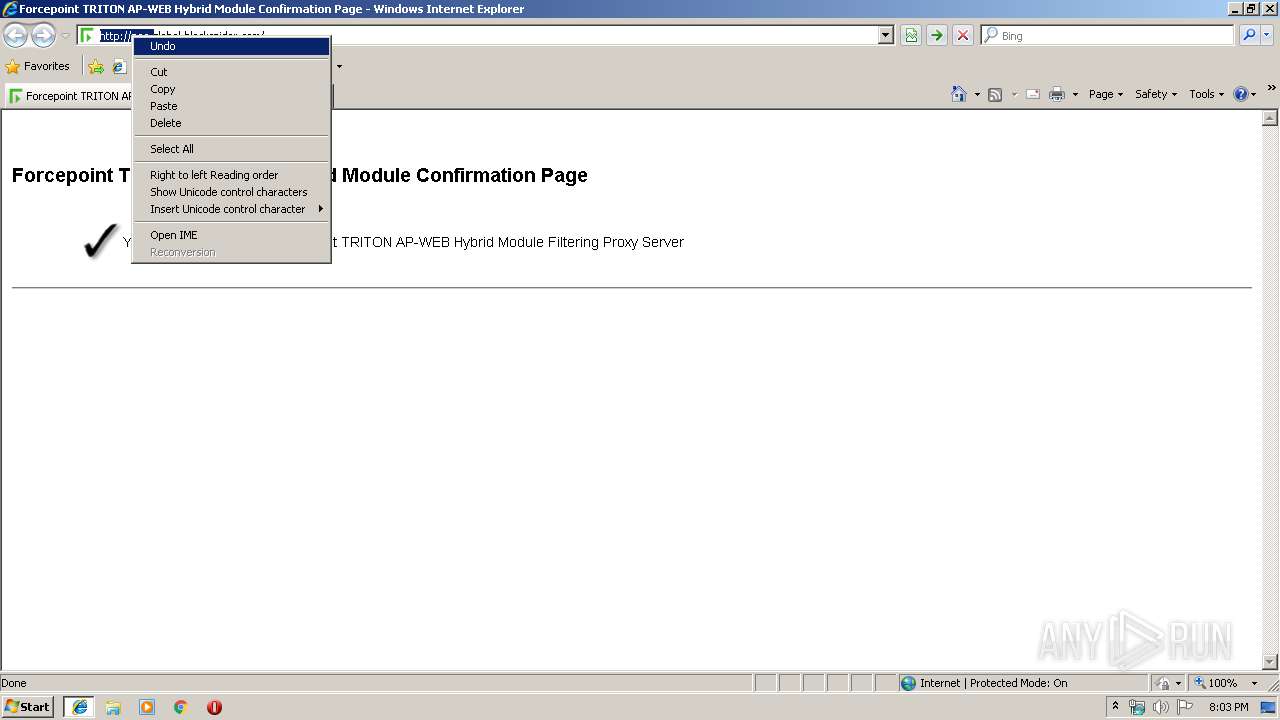Open the Safety menu
The height and width of the screenshot is (720, 1280).
[x=1156, y=94]
